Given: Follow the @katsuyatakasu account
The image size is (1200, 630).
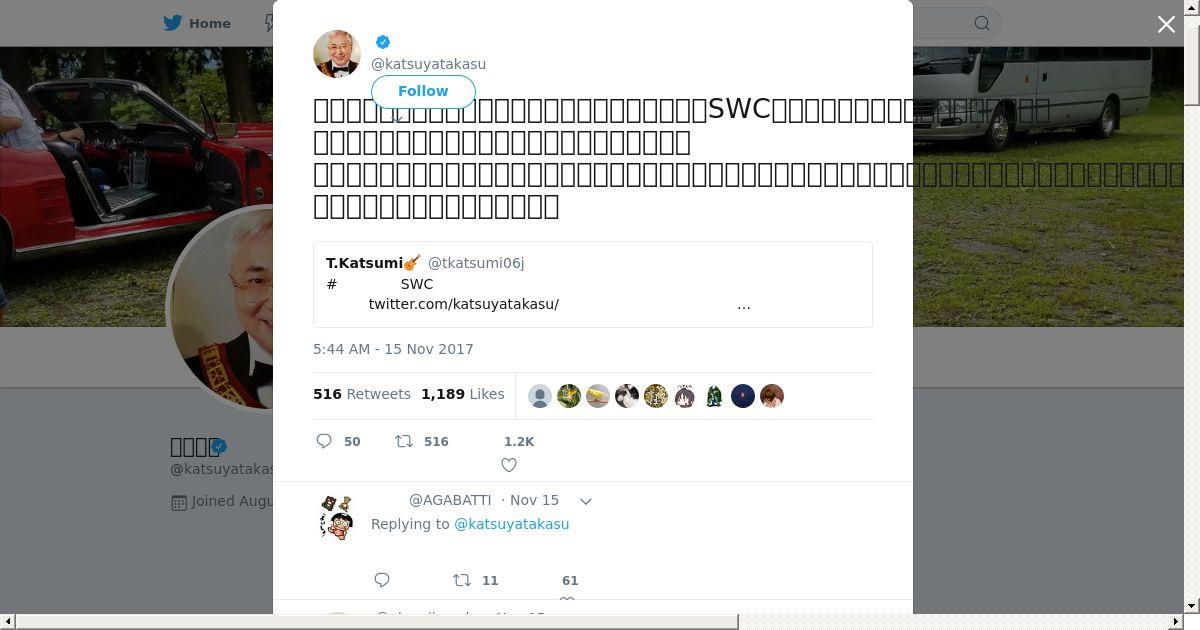Looking at the screenshot, I should 423,91.
